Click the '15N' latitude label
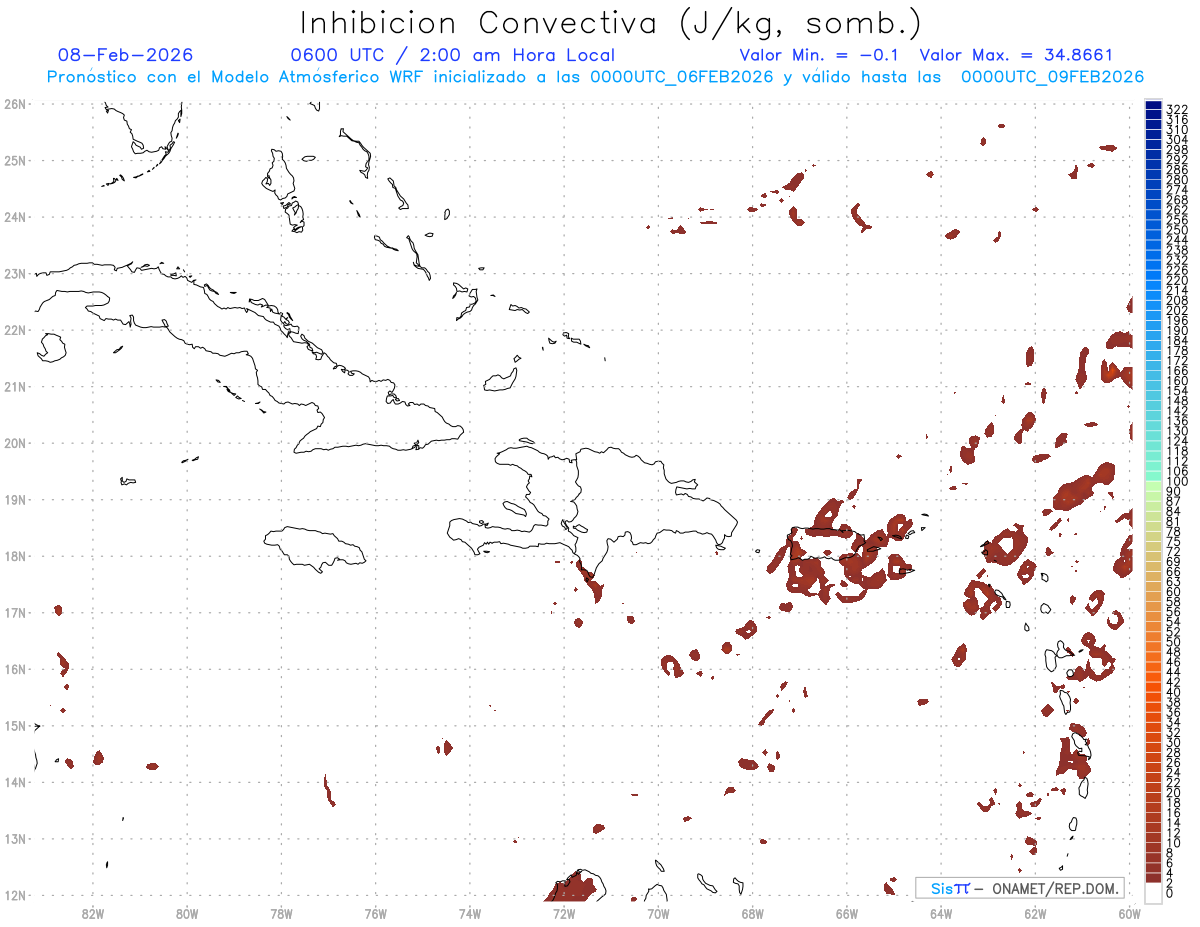Screen dimensions: 1200x927 [15, 725]
